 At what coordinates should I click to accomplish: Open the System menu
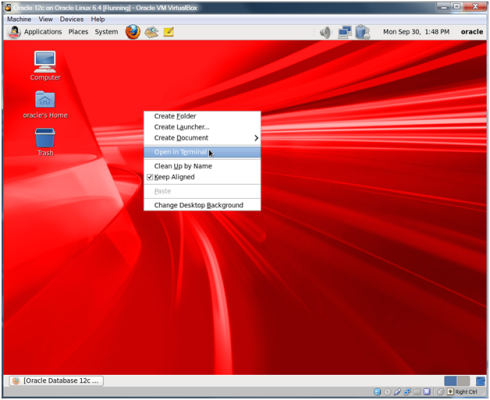click(x=106, y=32)
